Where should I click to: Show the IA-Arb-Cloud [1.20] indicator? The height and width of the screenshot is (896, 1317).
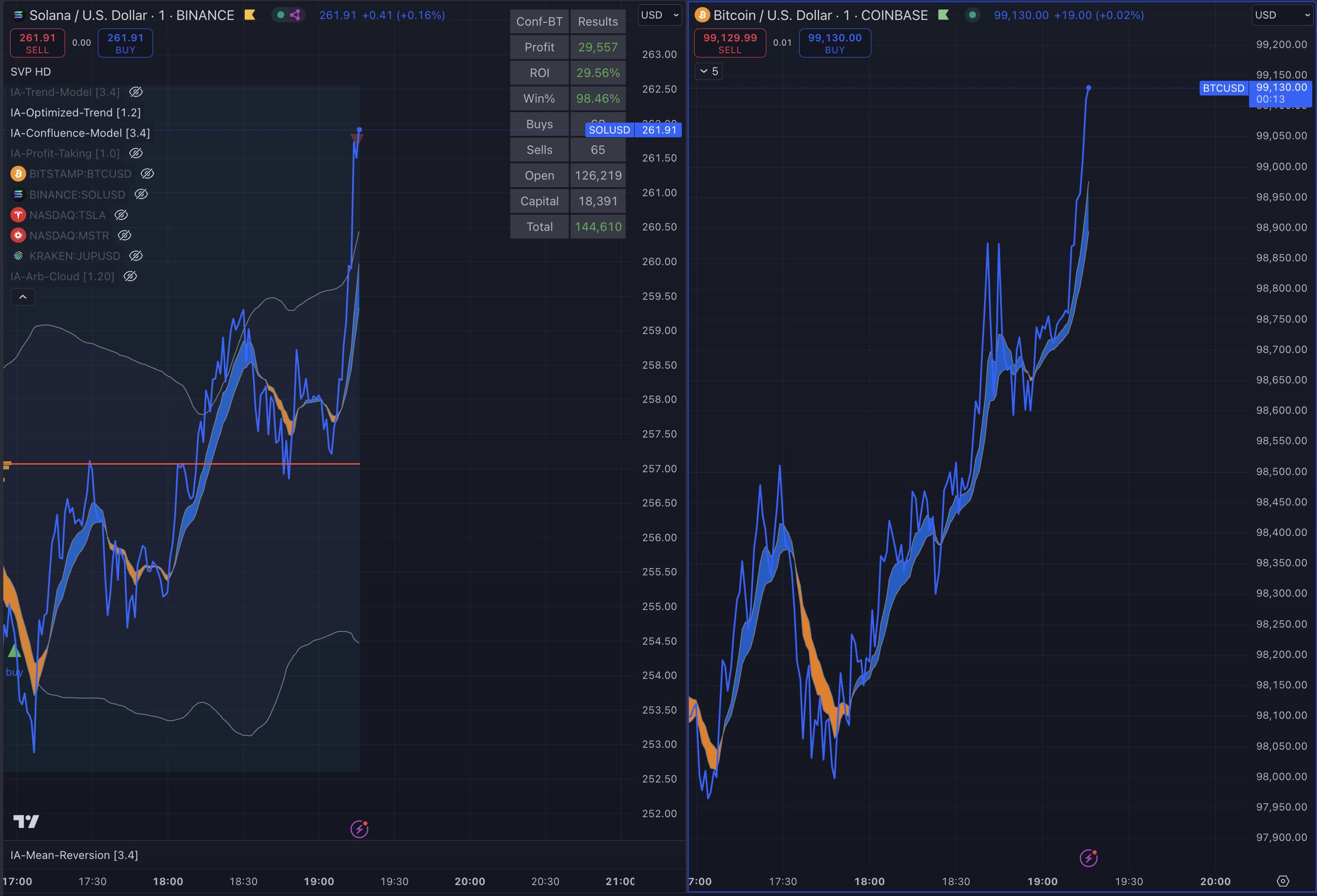click(x=130, y=276)
